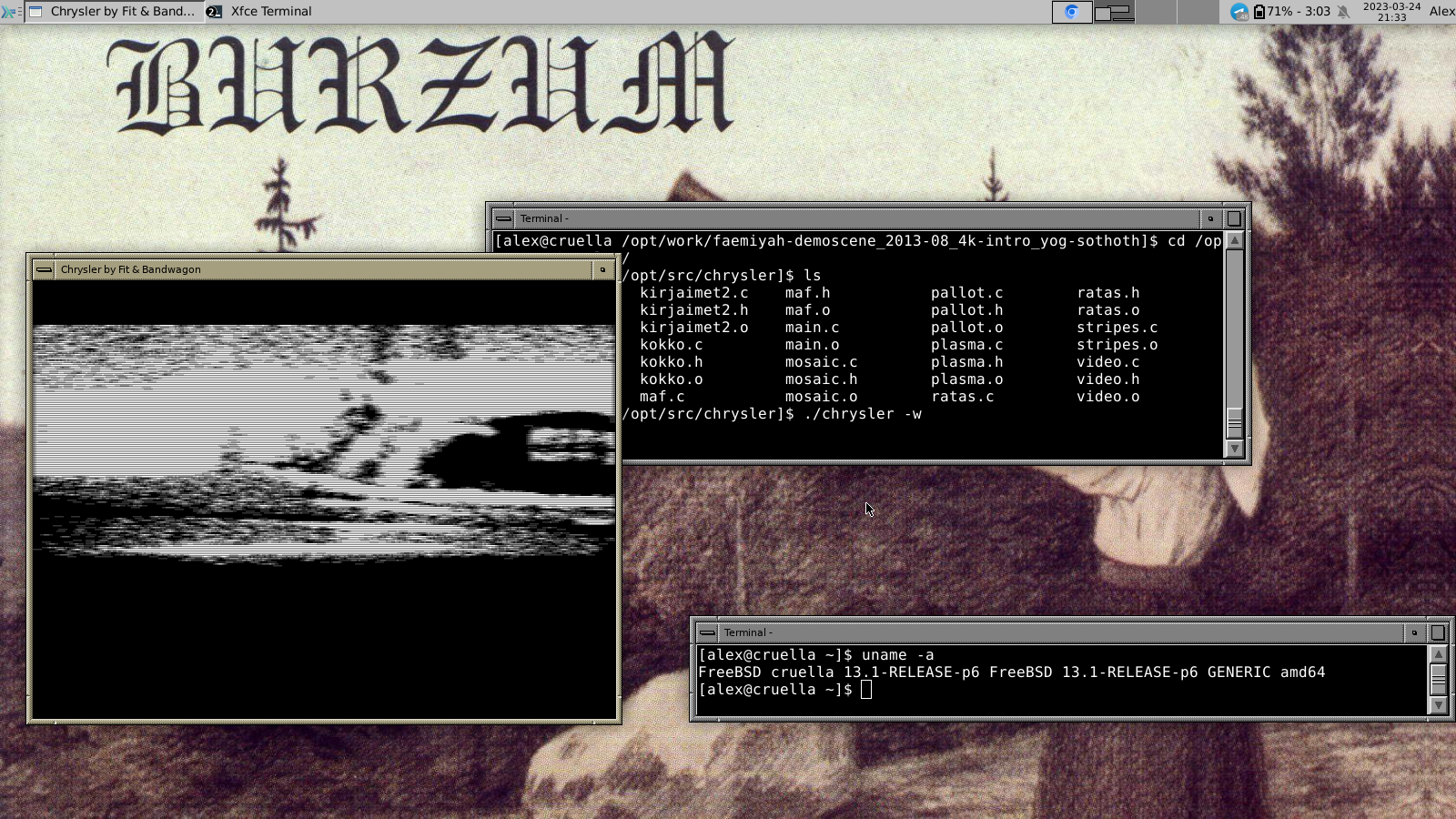This screenshot has width=1456, height=819.
Task: Click small button at right of Chrysler titlebar
Action: (x=602, y=269)
